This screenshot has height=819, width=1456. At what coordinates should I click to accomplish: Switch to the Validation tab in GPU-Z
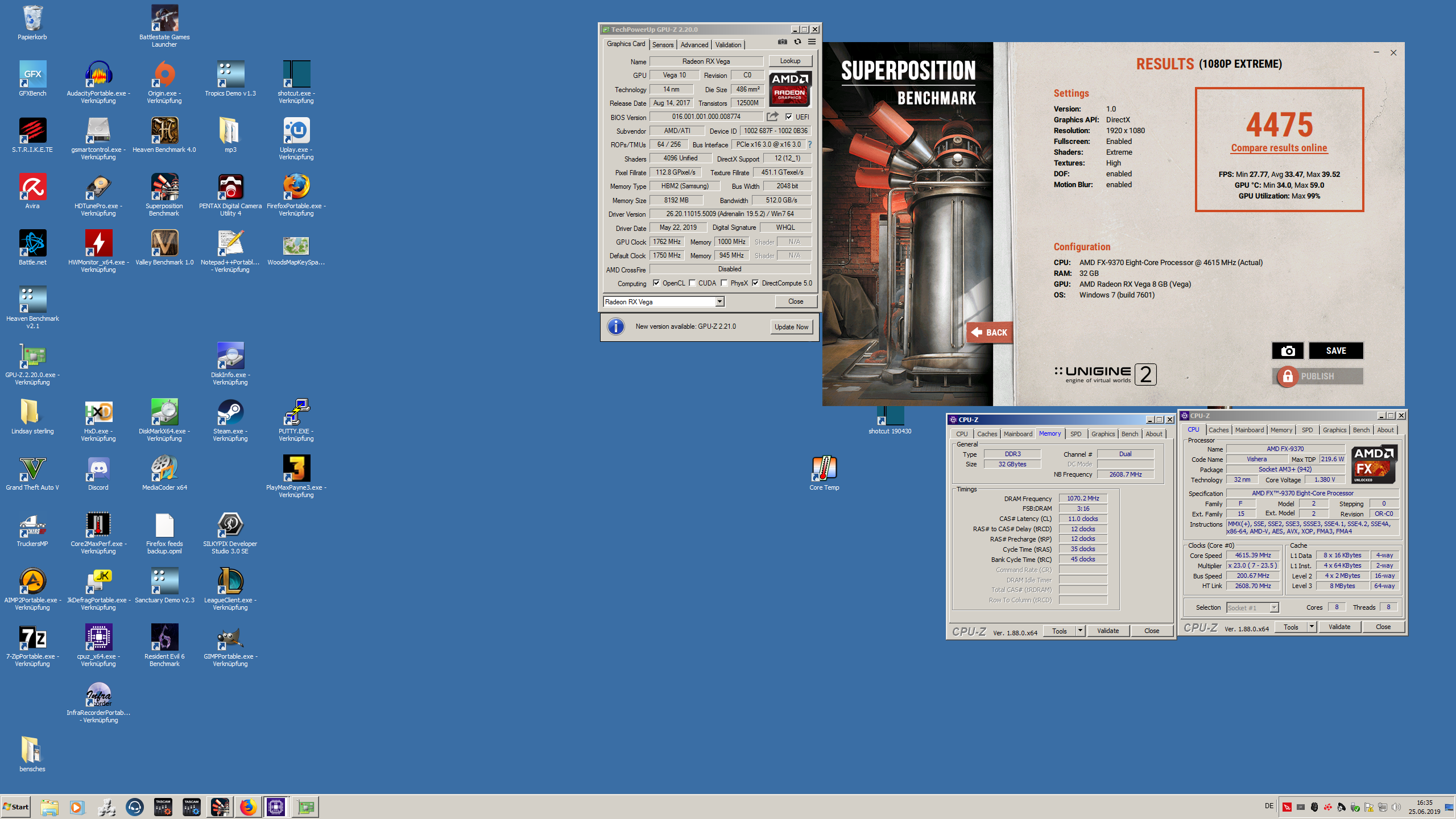(728, 44)
